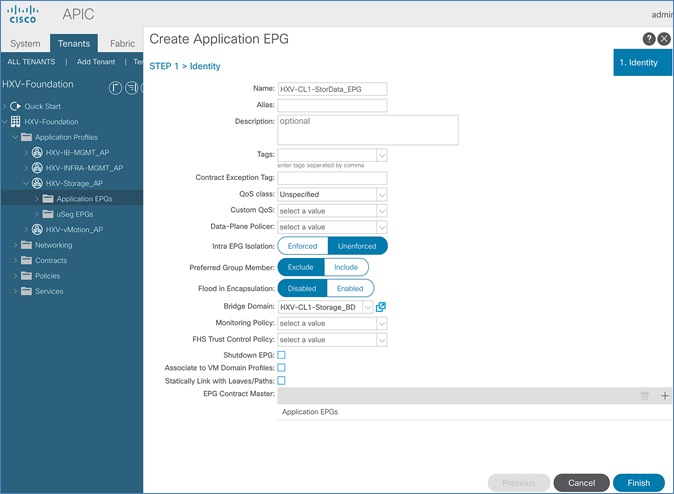Check the Shutdown EPG checkbox
This screenshot has width=674, height=494.
coord(282,355)
